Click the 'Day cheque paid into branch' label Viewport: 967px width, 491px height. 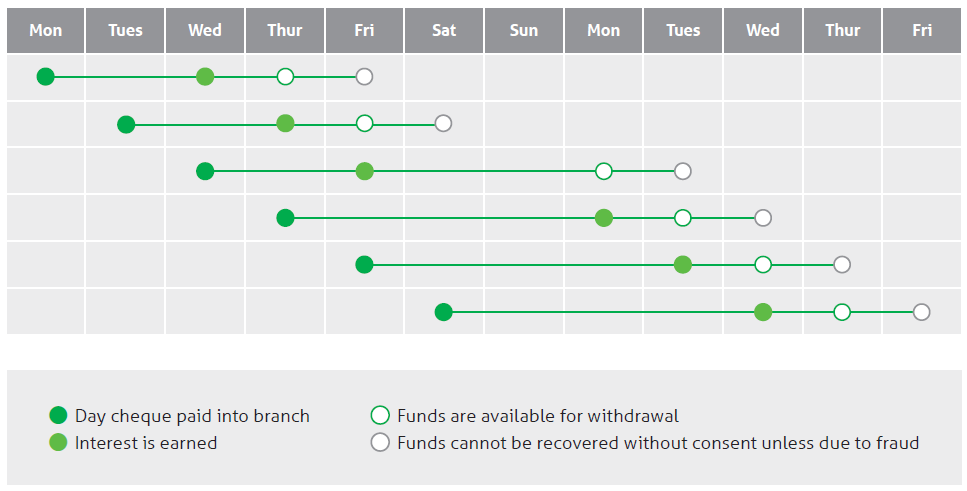point(192,416)
